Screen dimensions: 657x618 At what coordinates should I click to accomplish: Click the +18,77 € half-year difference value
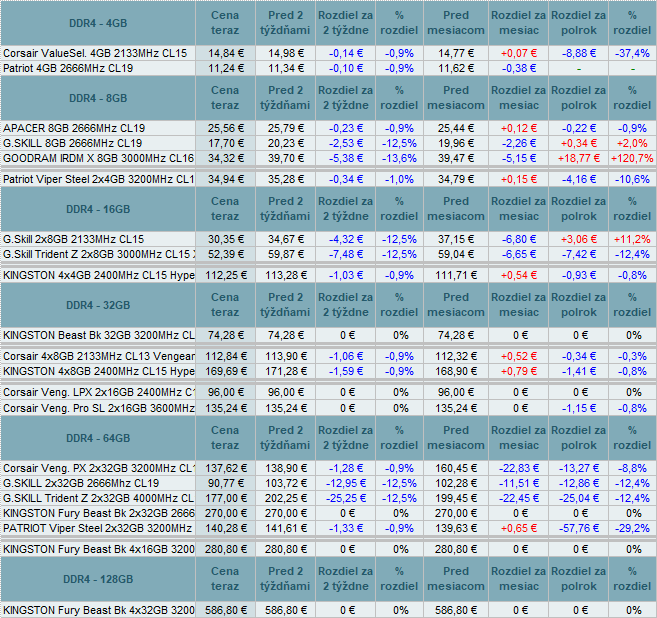click(x=578, y=158)
